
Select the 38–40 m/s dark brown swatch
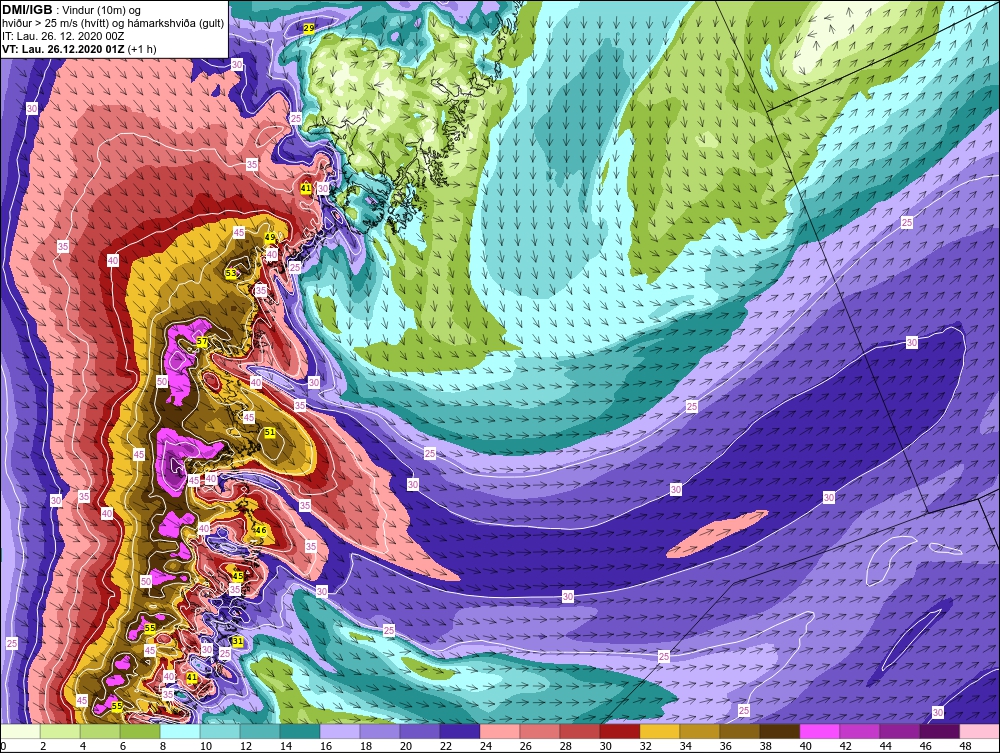pos(779,731)
